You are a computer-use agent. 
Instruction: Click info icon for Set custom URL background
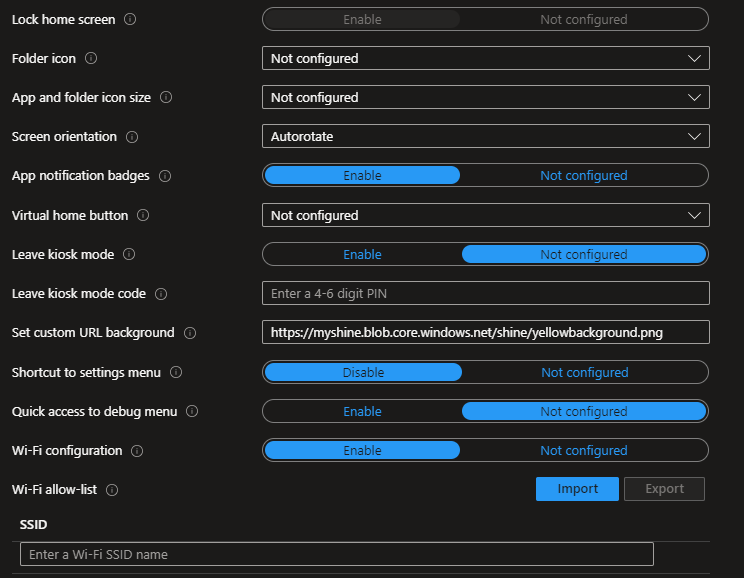coord(190,333)
